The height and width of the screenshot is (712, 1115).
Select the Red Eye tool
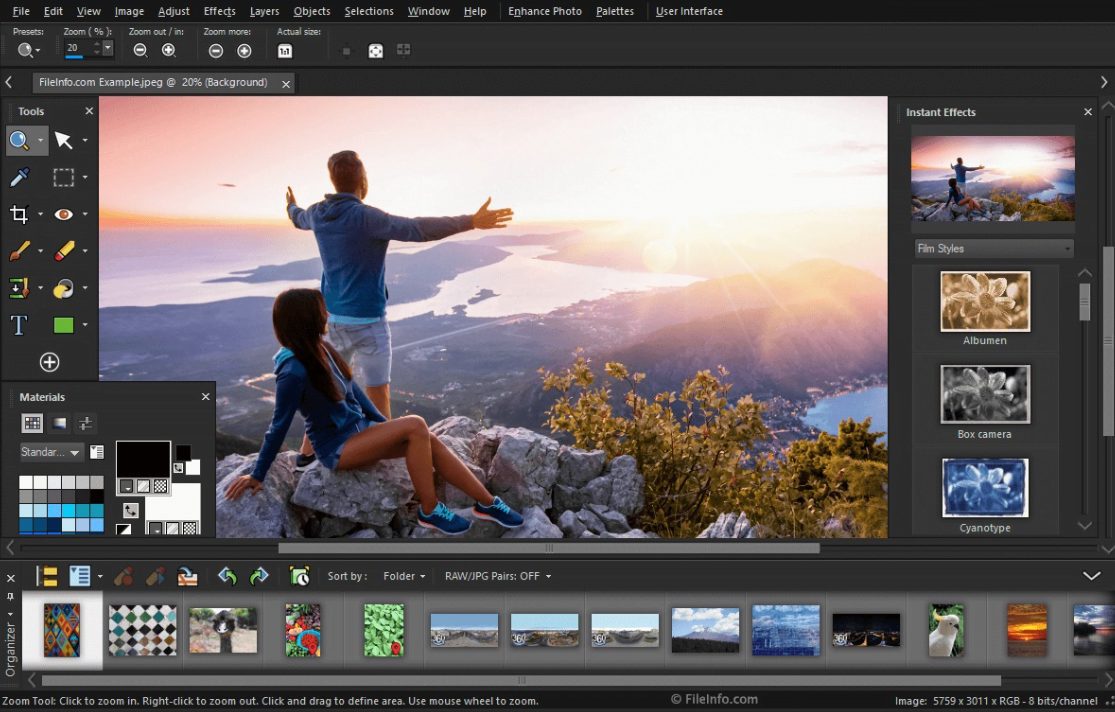64,214
